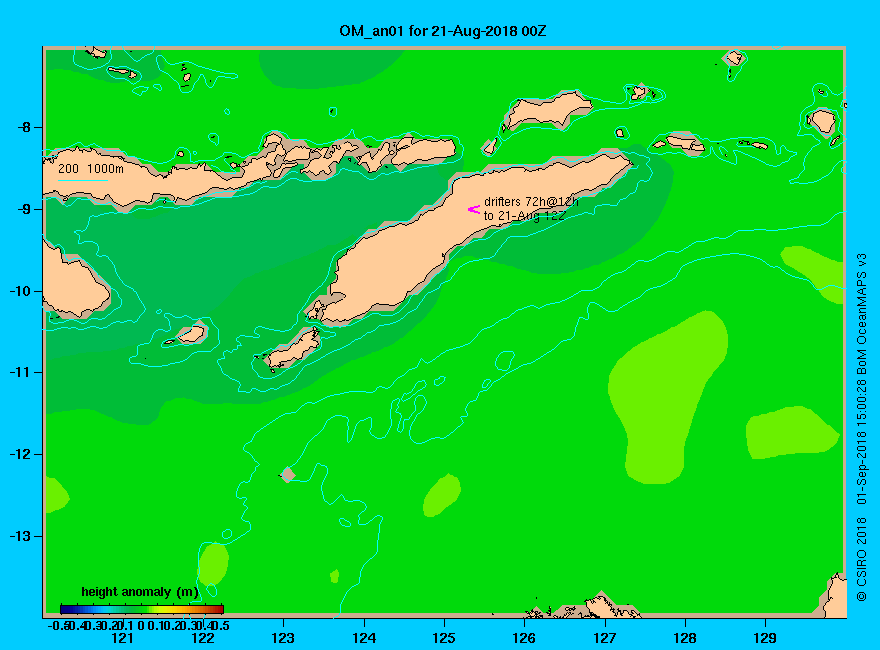
Task: Click the "200 1000m" depth contour legend
Action: coord(91,168)
